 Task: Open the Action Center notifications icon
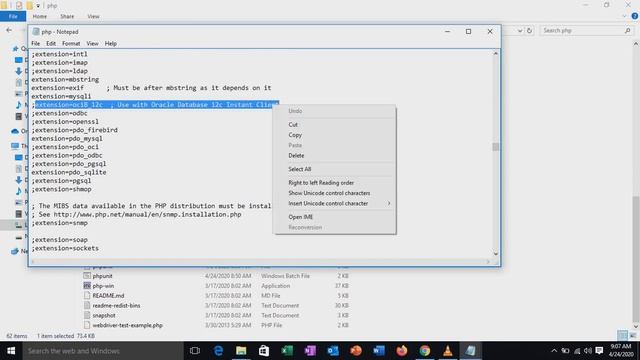coord(599,351)
